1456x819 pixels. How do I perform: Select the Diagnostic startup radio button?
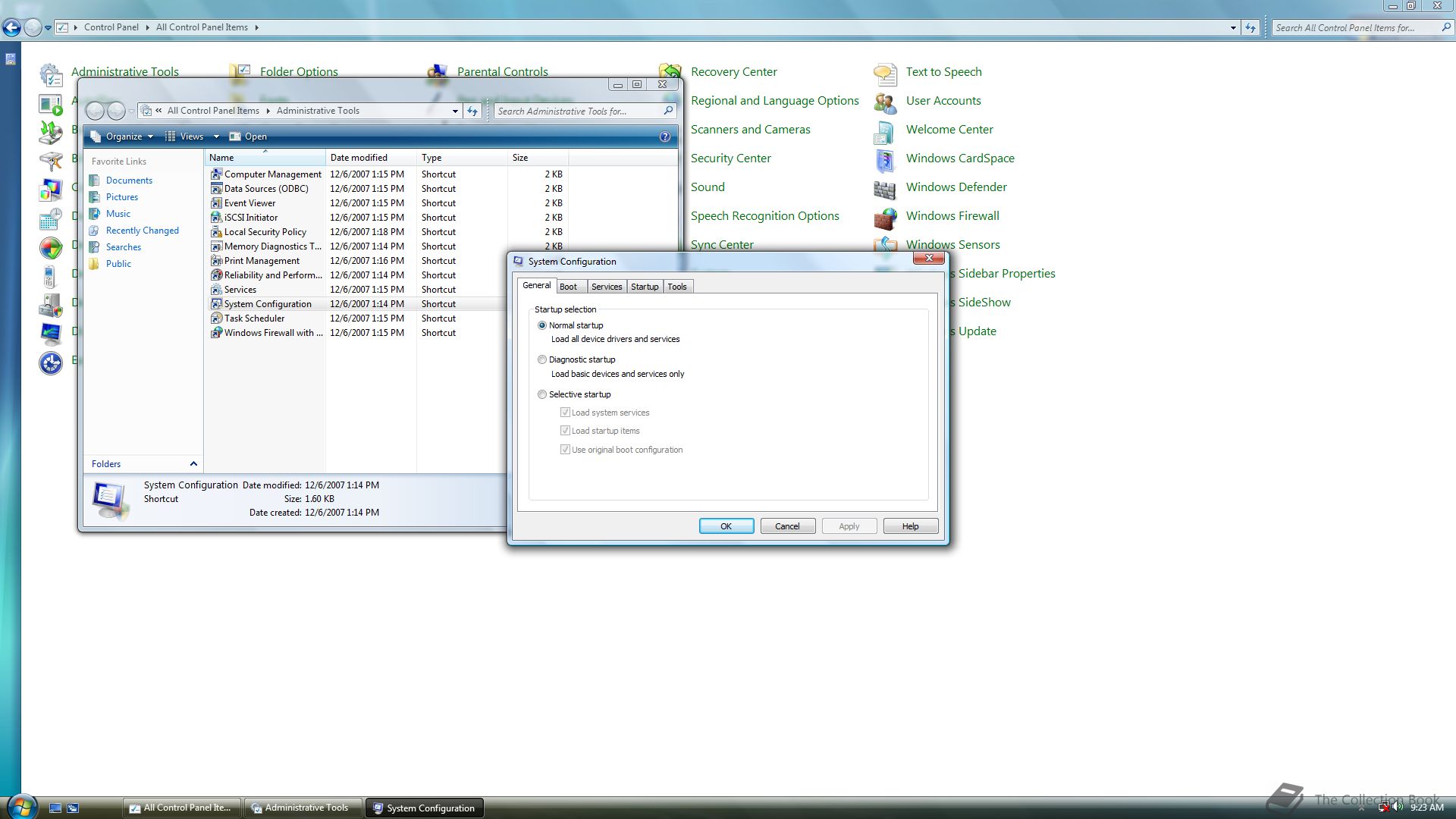tap(542, 359)
